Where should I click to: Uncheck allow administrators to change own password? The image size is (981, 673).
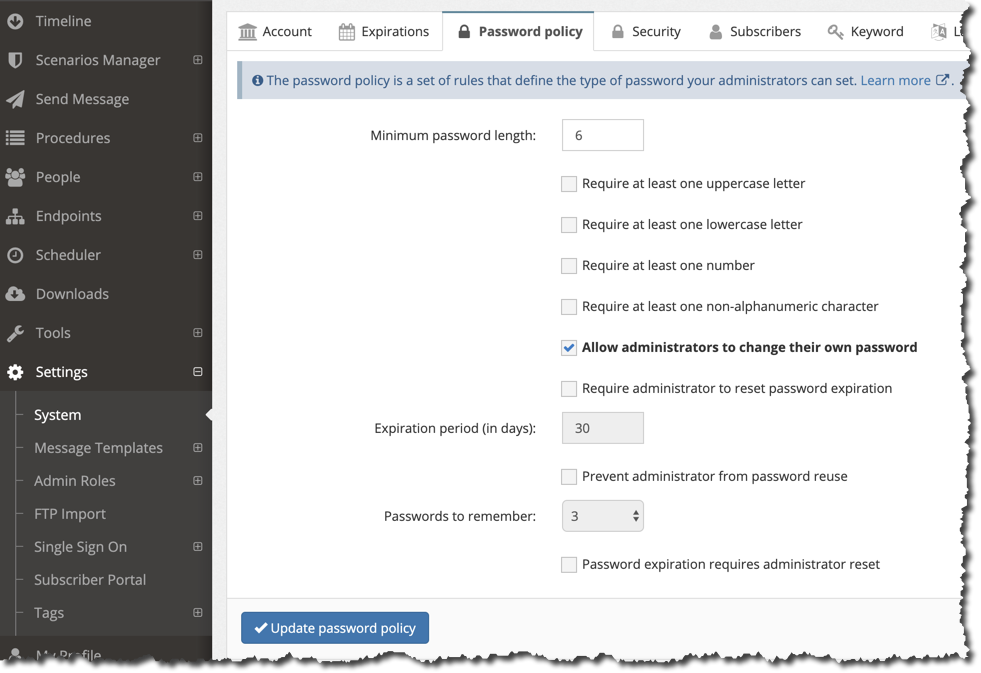[x=569, y=348]
